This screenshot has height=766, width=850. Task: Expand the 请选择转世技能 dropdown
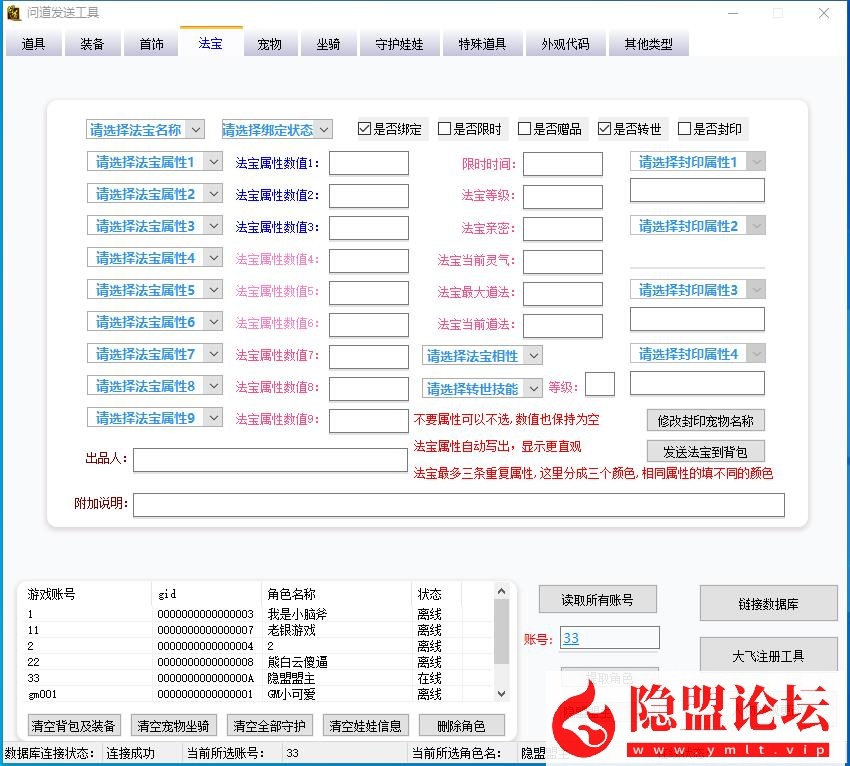[482, 388]
